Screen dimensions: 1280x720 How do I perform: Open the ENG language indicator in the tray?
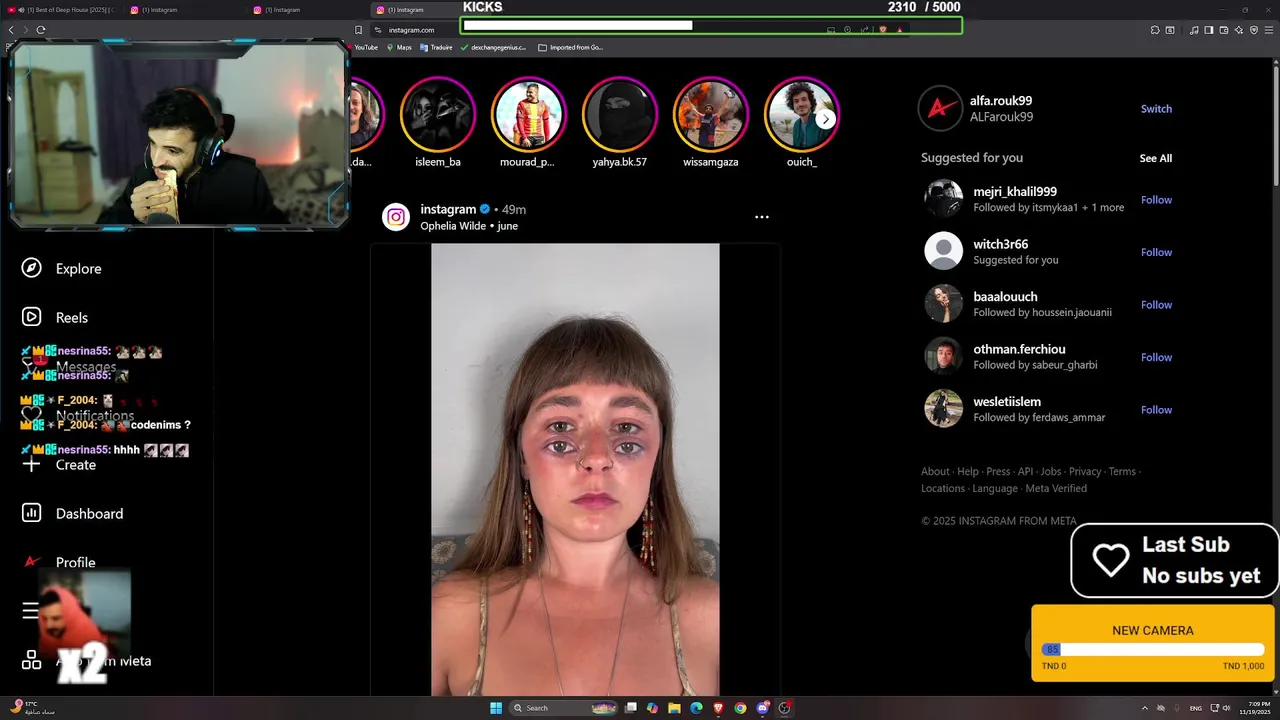(1195, 708)
